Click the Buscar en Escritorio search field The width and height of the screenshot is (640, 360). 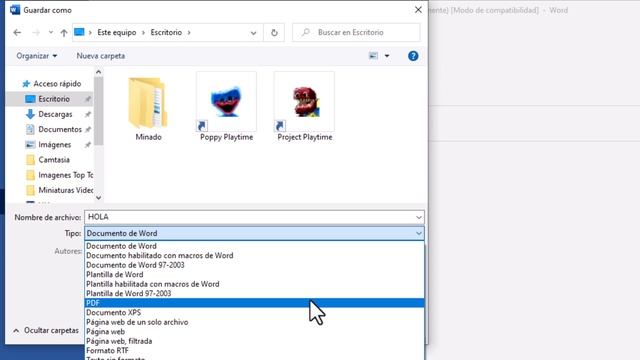356,32
